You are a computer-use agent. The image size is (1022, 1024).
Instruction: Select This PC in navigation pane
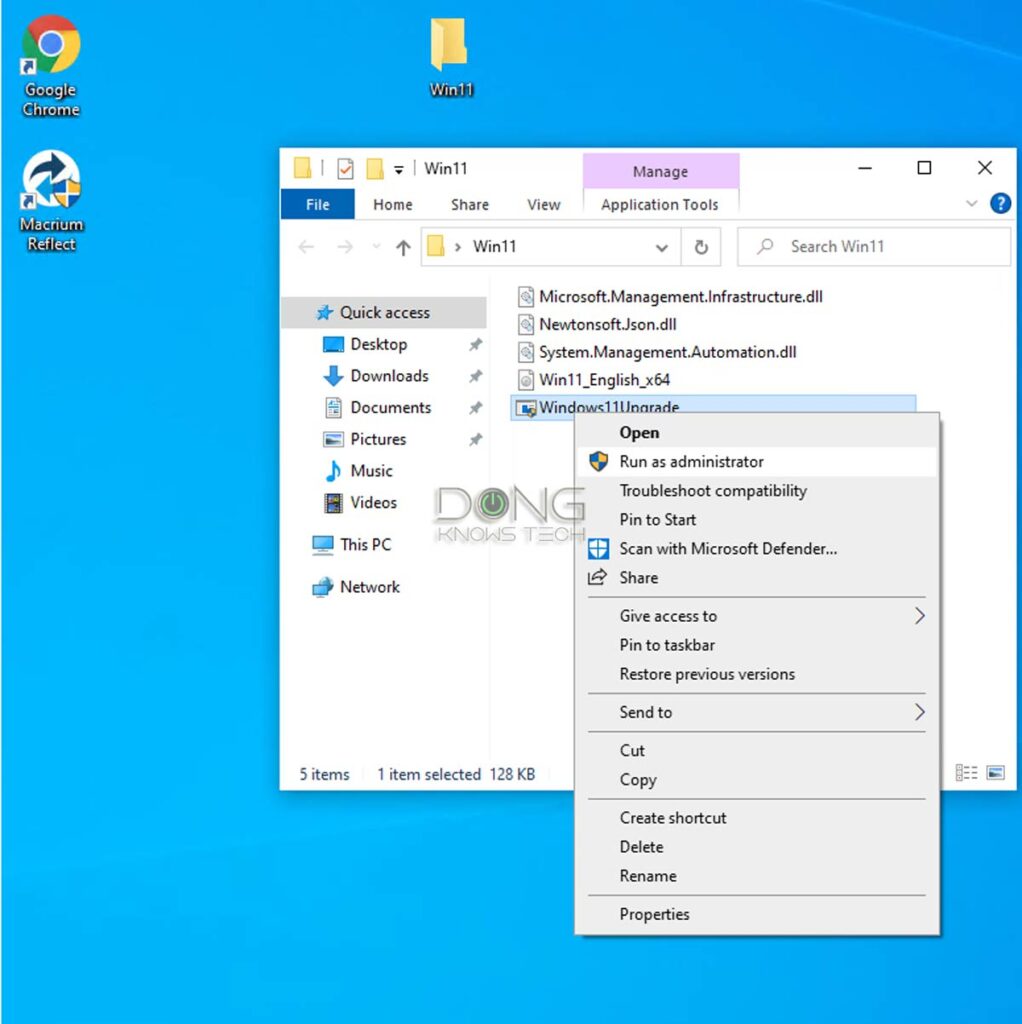pyautogui.click(x=365, y=545)
